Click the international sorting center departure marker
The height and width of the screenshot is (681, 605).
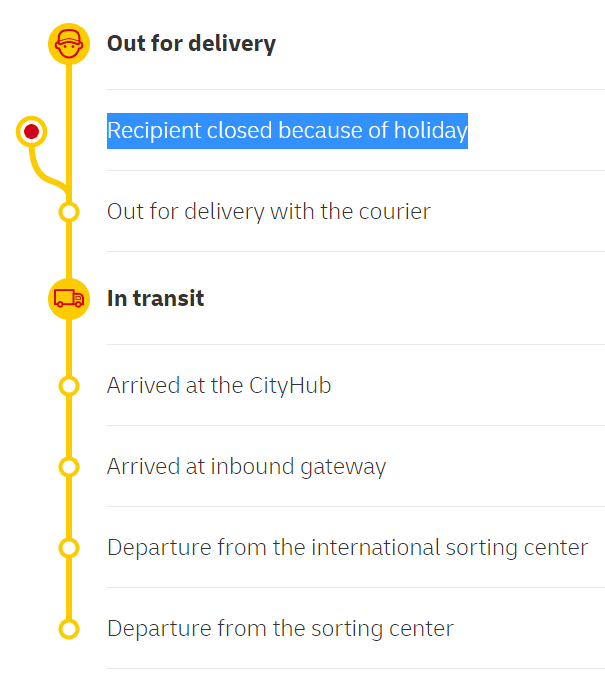coord(68,548)
